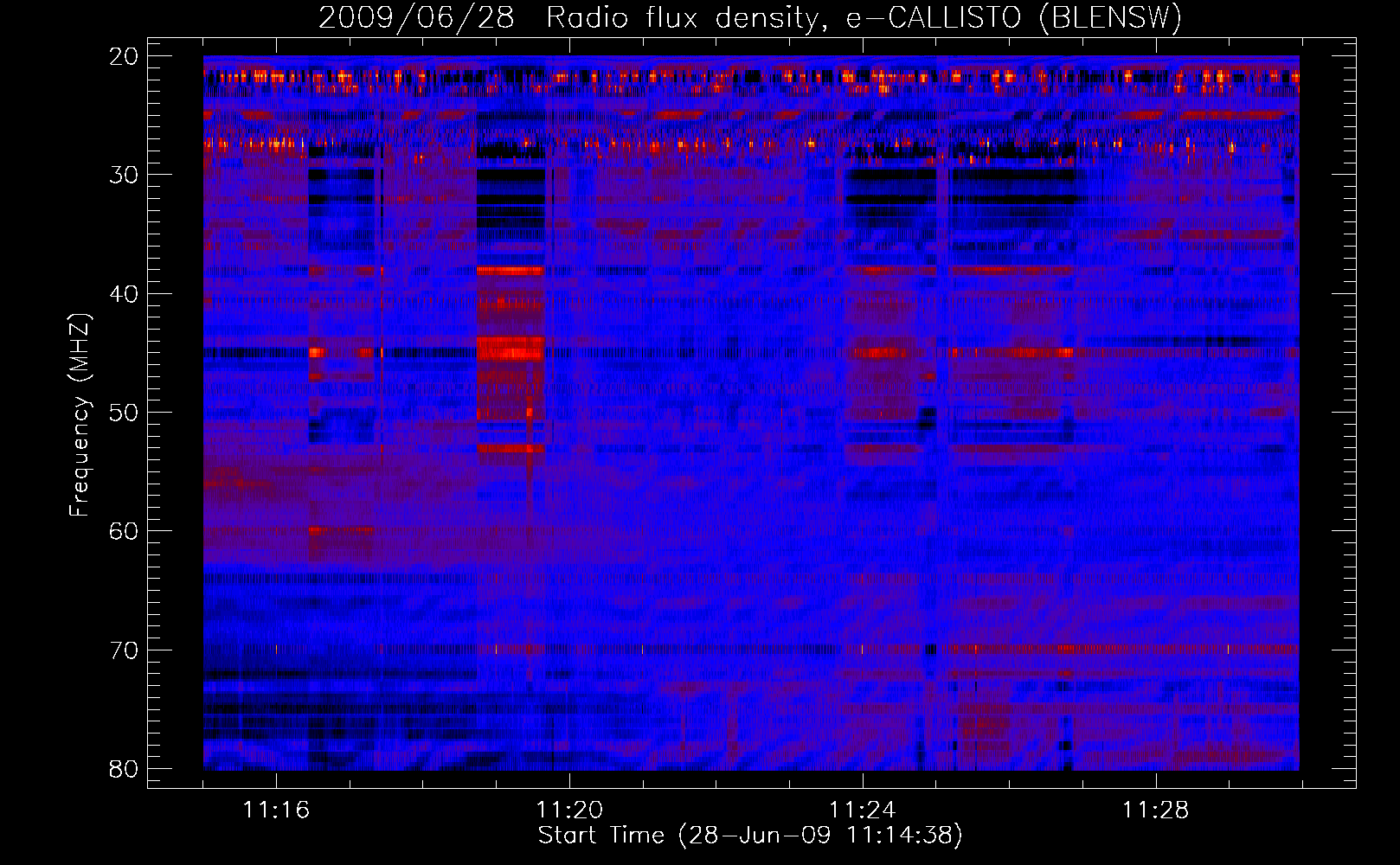Image resolution: width=1400 pixels, height=865 pixels.
Task: Click the Frequency (MHZ) axis title
Action: click(80, 414)
